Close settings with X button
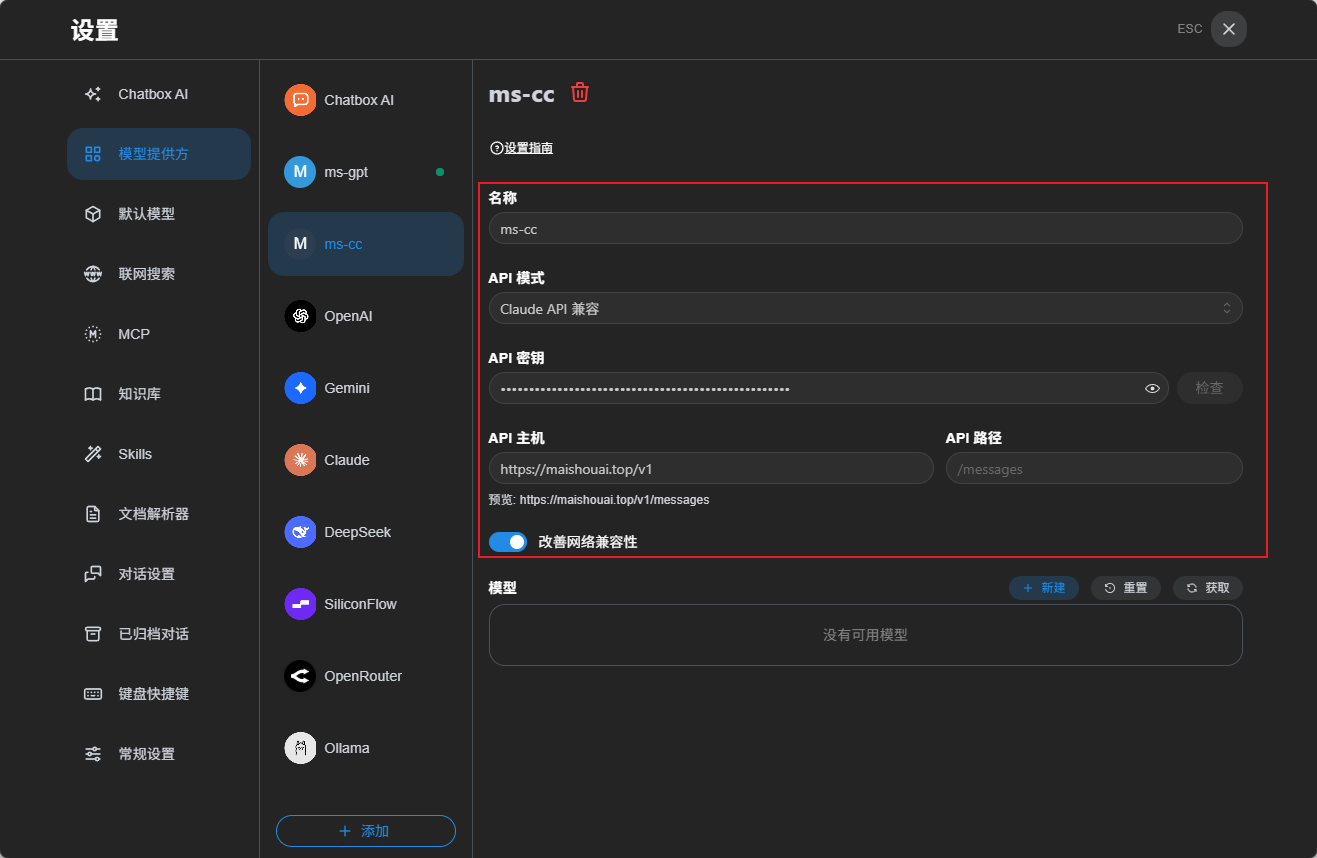 tap(1229, 29)
